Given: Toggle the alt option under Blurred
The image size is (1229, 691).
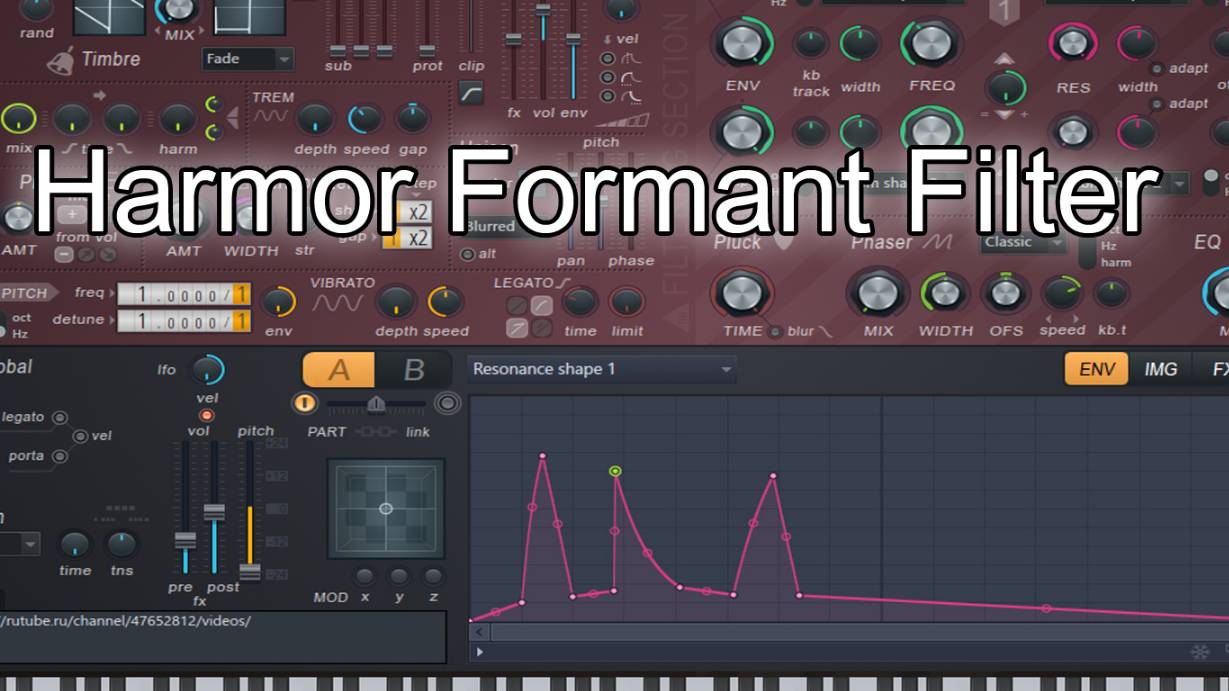Looking at the screenshot, I should pos(466,254).
